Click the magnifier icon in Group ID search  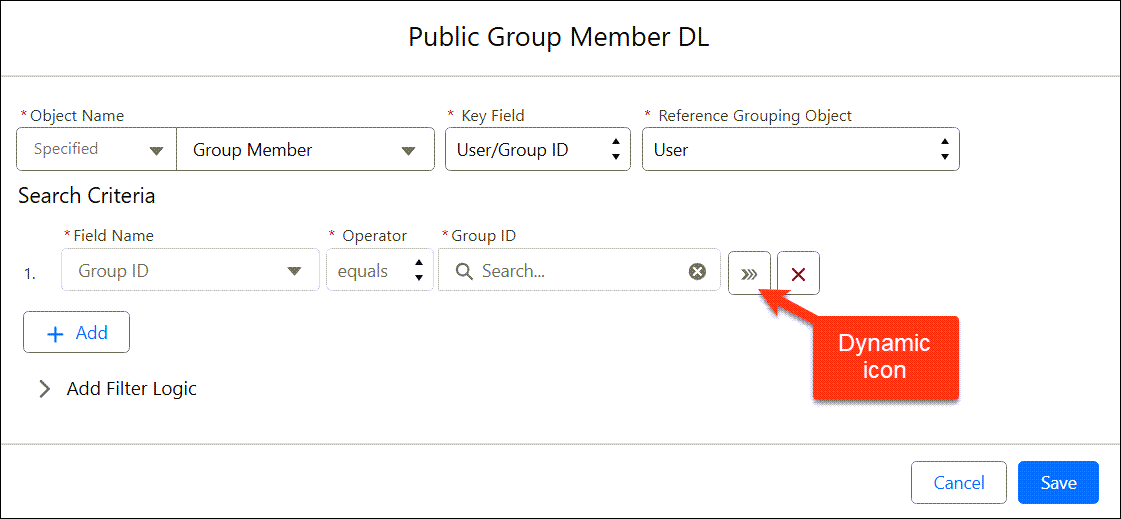tap(464, 271)
